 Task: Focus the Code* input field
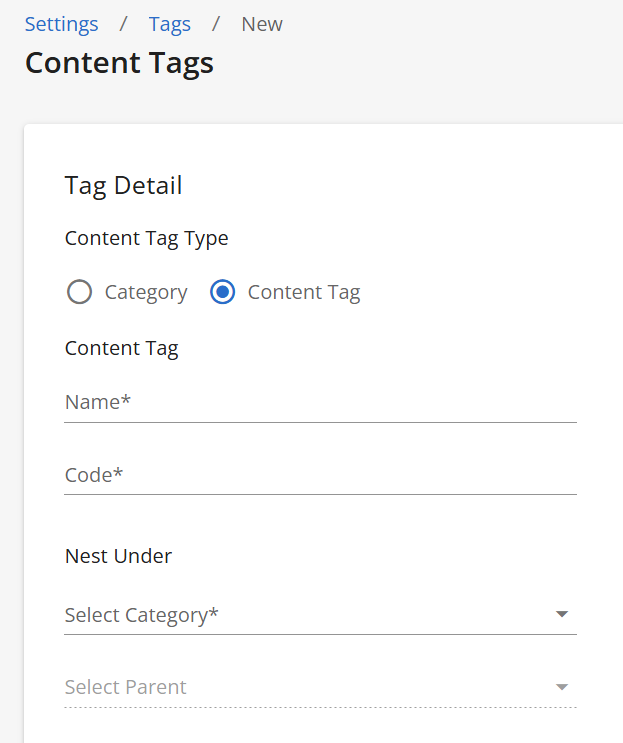coord(320,475)
